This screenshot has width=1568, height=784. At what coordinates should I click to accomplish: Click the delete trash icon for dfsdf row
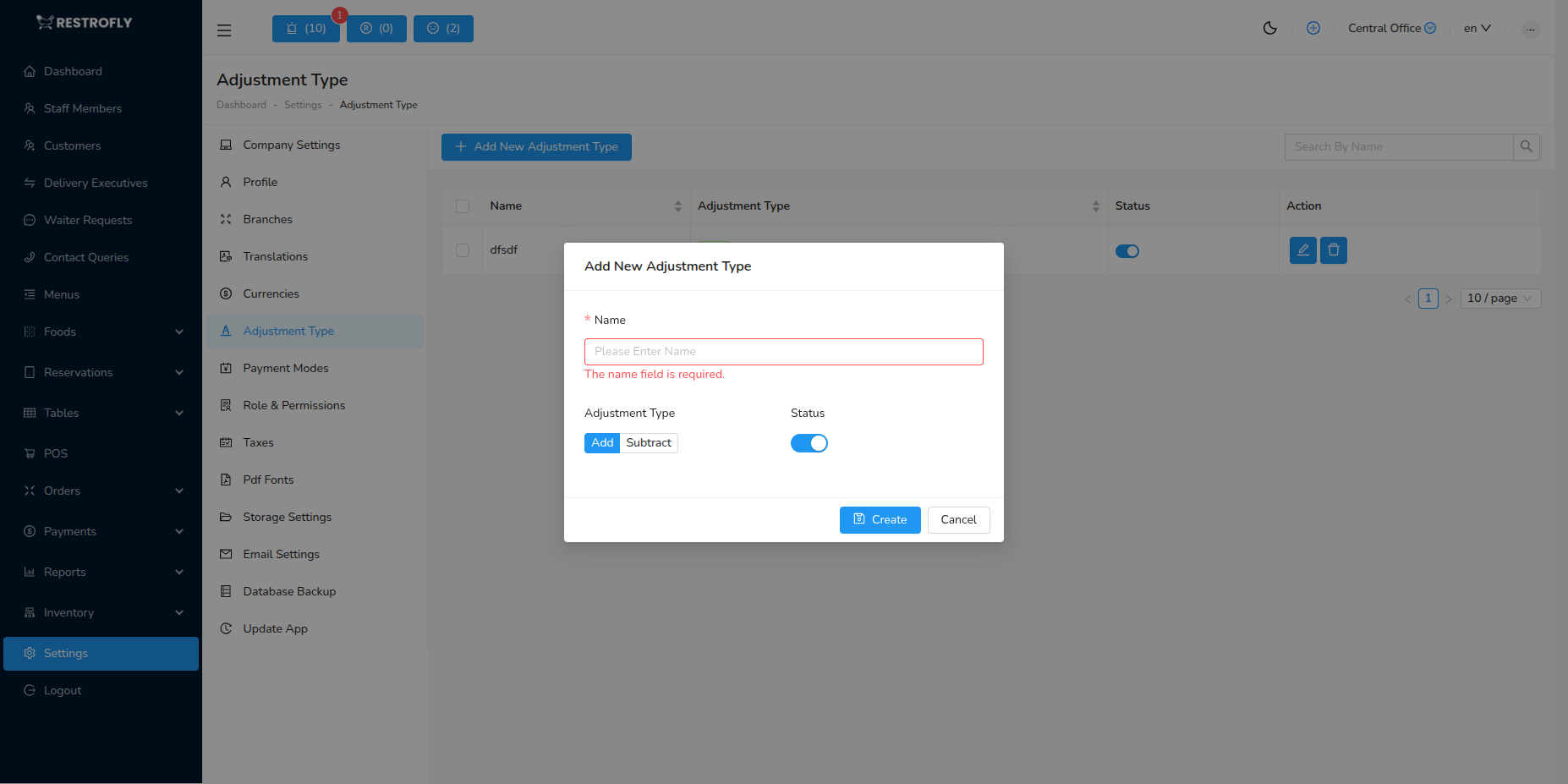point(1333,250)
